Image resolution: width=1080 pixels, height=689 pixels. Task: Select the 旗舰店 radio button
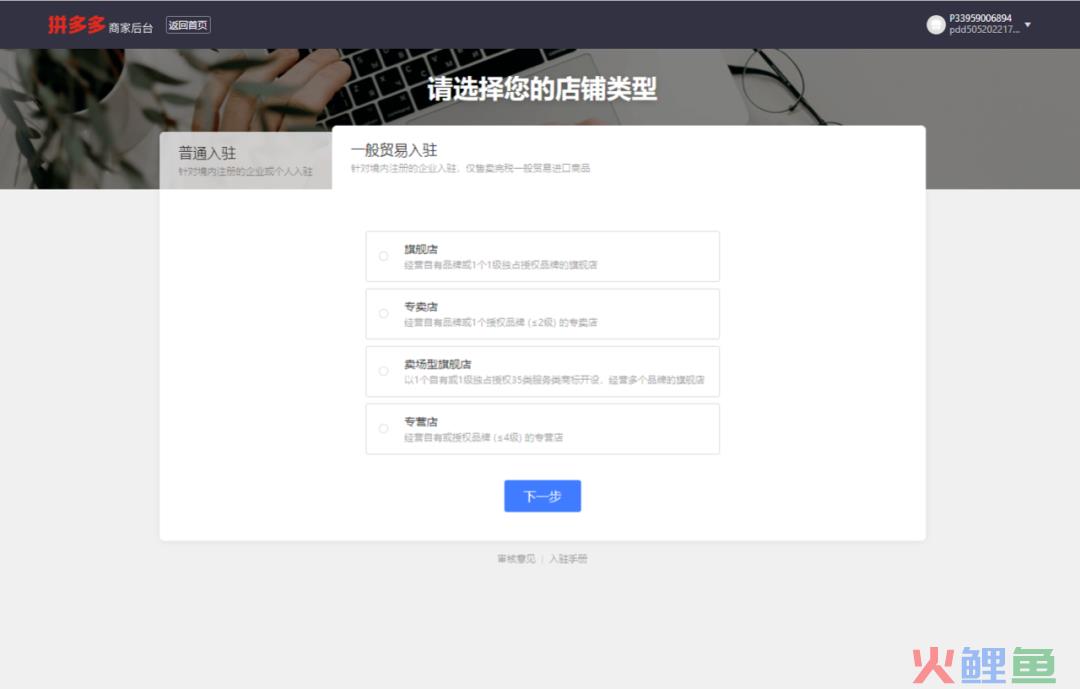(383, 256)
